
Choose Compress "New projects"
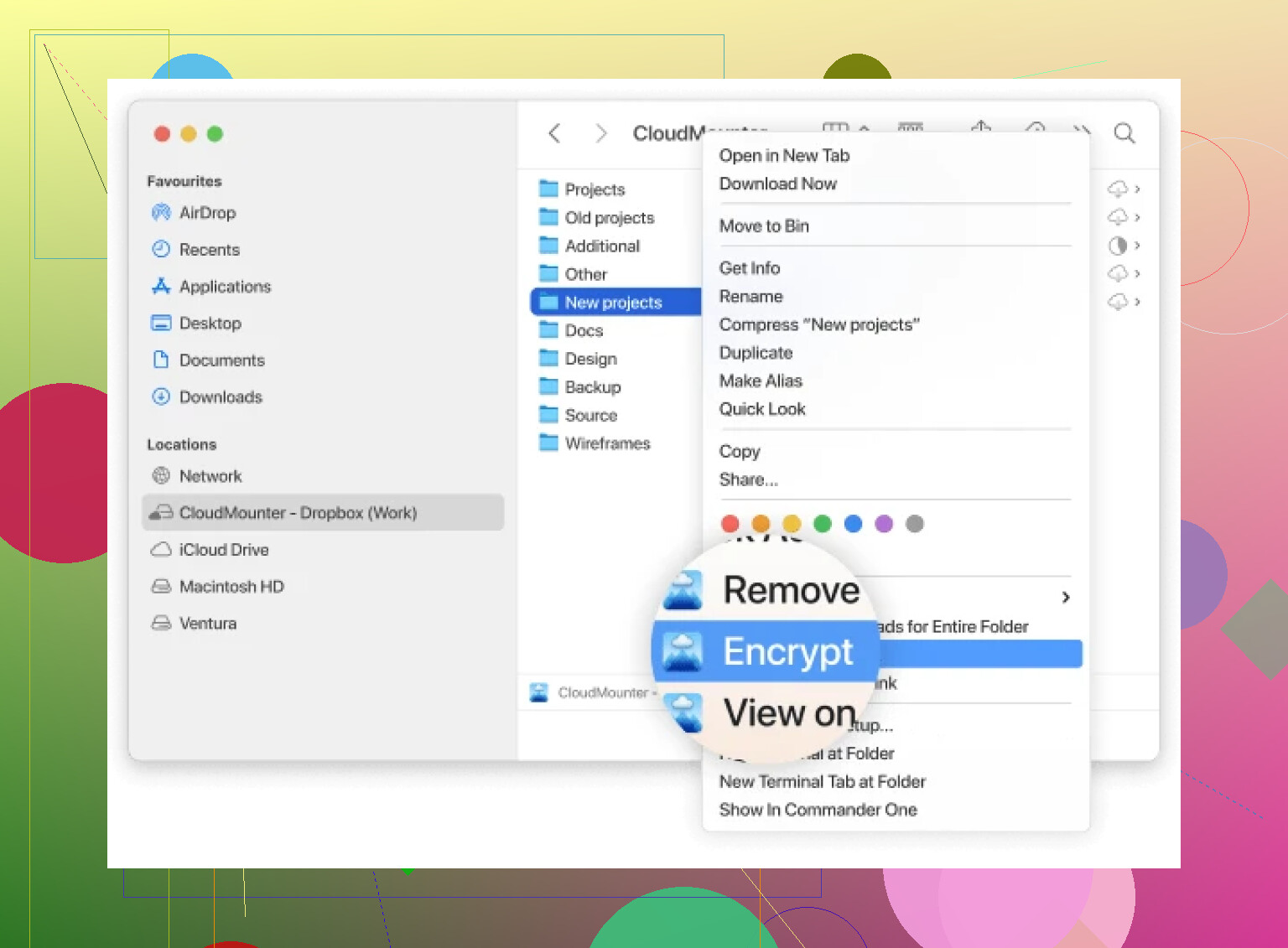[819, 325]
